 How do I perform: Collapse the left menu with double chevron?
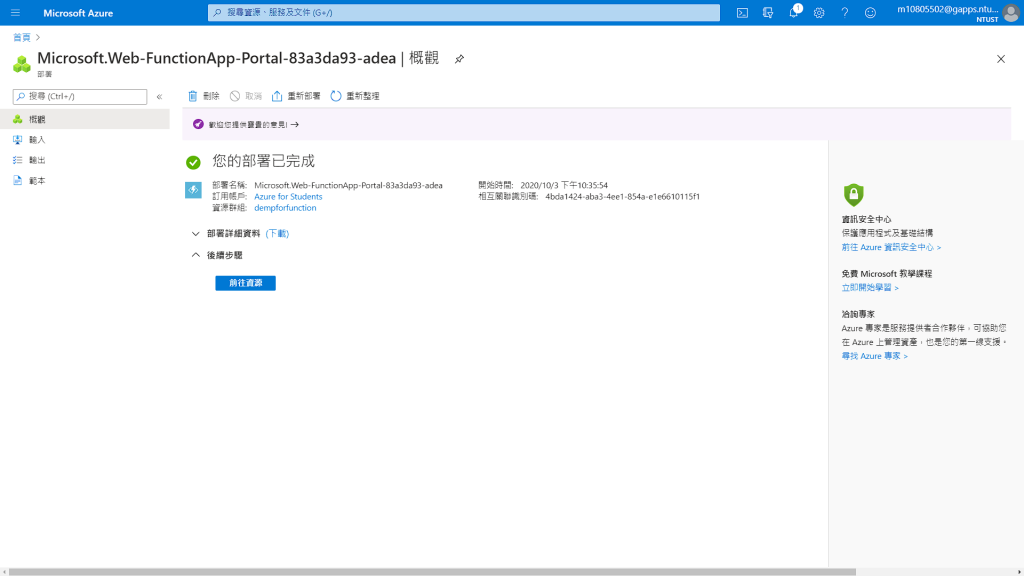pyautogui.click(x=159, y=97)
